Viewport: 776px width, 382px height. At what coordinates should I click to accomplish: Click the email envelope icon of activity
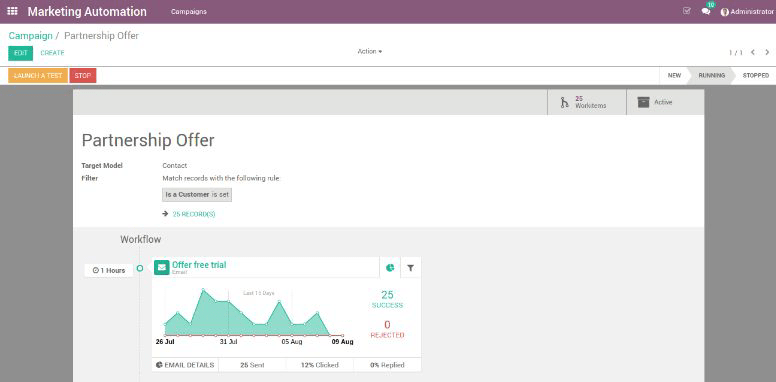(162, 268)
